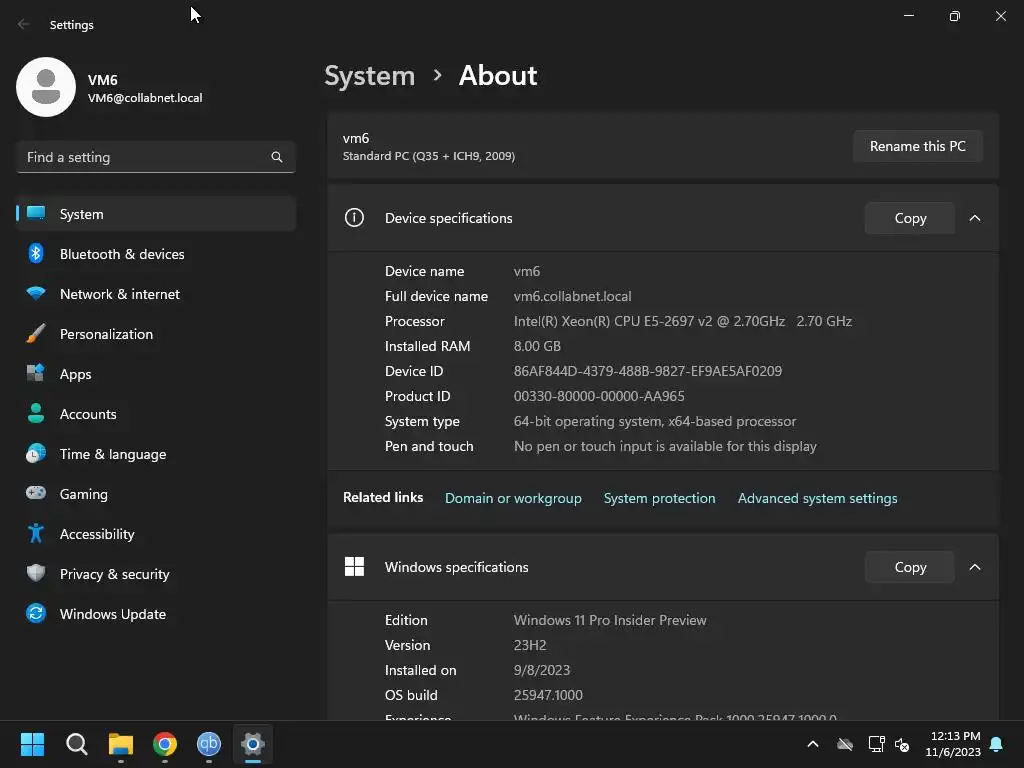Copy the Windows specifications
Viewport: 1024px width, 768px height.
[x=910, y=567]
